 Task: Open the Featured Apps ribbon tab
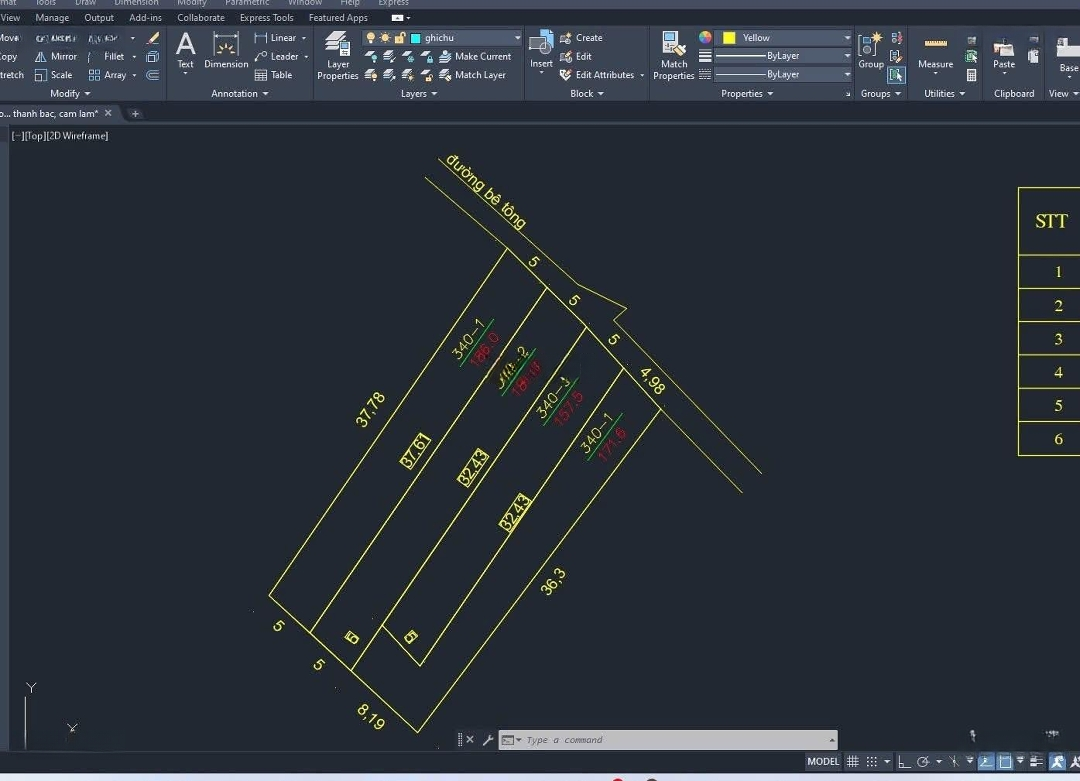338,18
